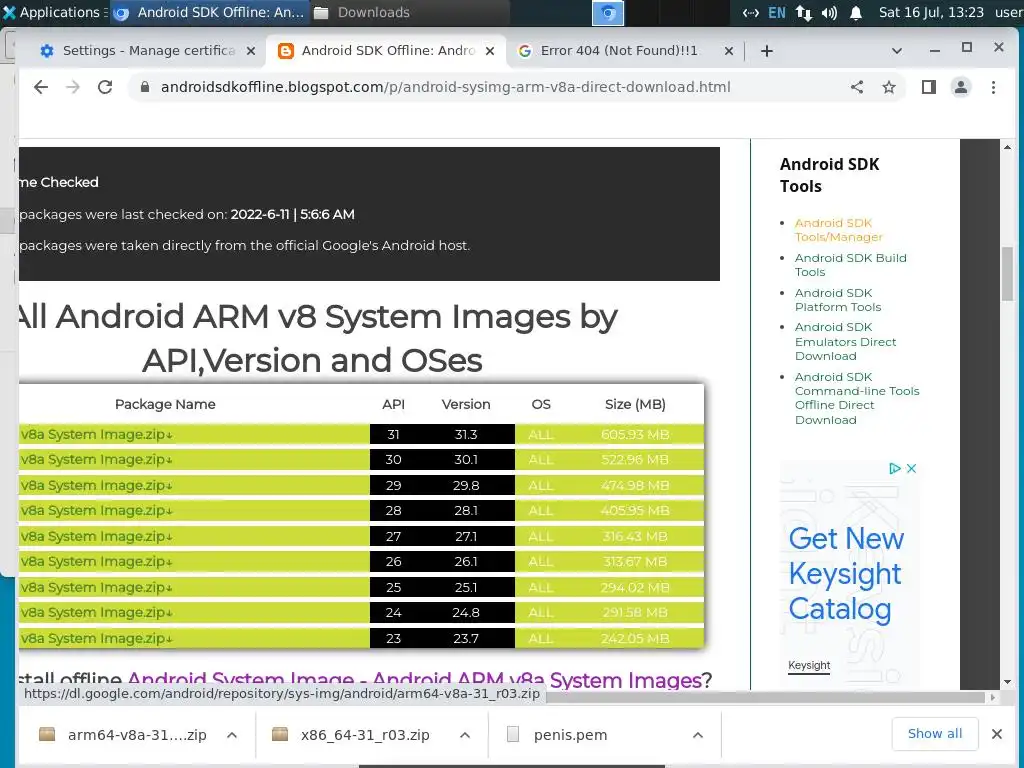This screenshot has height=768, width=1024.
Task: Expand arm64-v8a-31 zip download options
Action: [x=232, y=735]
